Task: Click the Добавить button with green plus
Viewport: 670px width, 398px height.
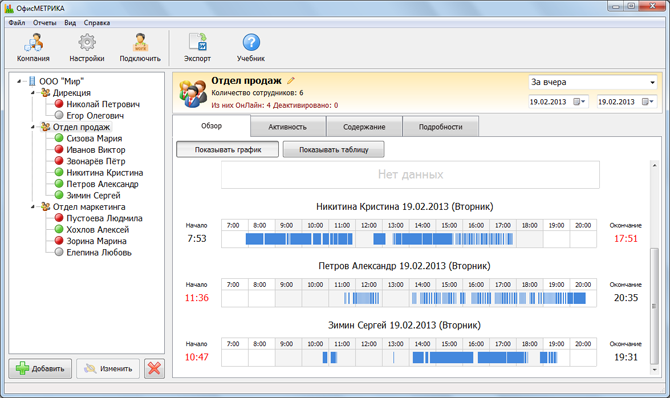Action: (x=40, y=369)
